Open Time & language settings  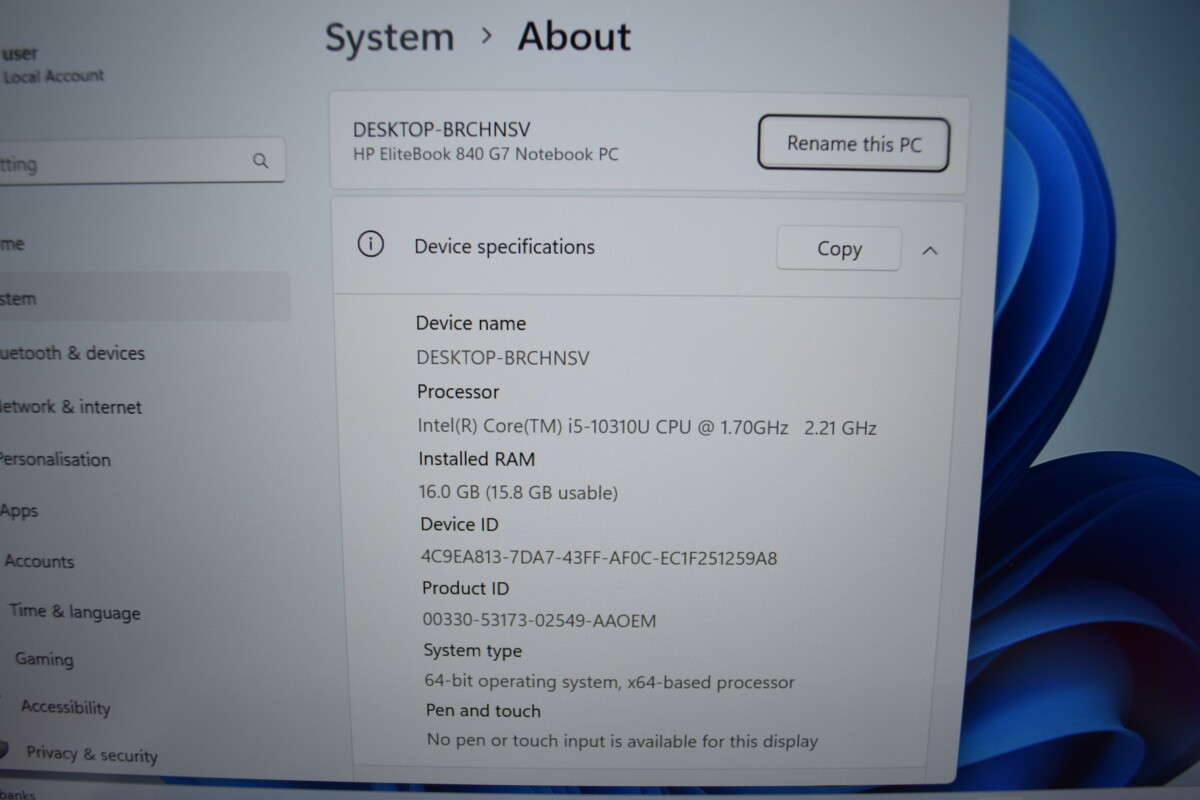pyautogui.click(x=75, y=612)
